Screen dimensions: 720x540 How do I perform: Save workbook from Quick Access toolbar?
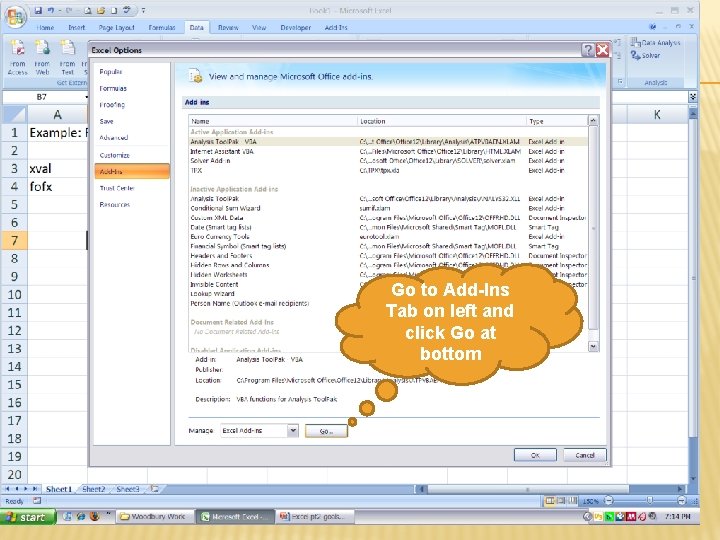[x=39, y=10]
